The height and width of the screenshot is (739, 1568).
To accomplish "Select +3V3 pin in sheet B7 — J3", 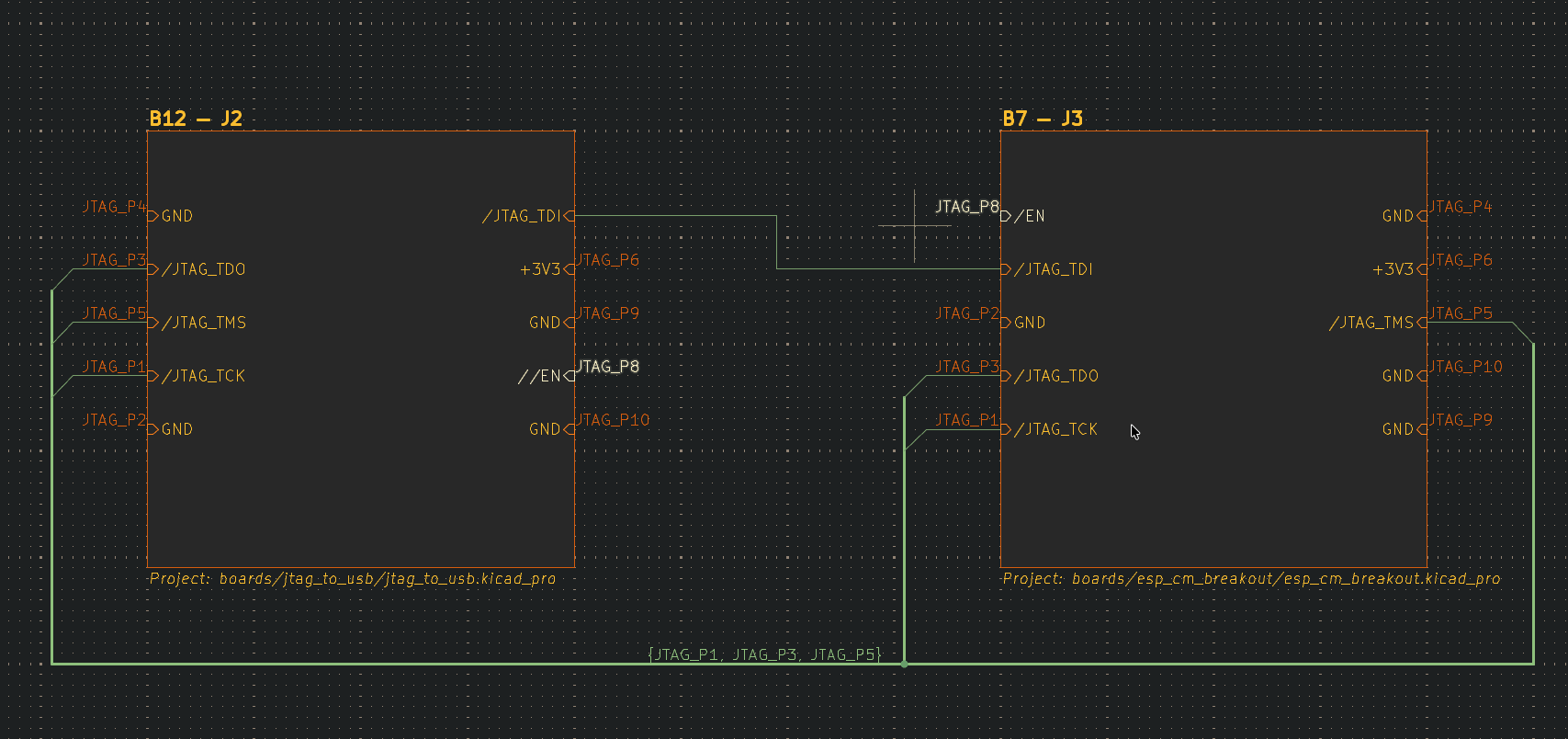I will (x=1399, y=269).
